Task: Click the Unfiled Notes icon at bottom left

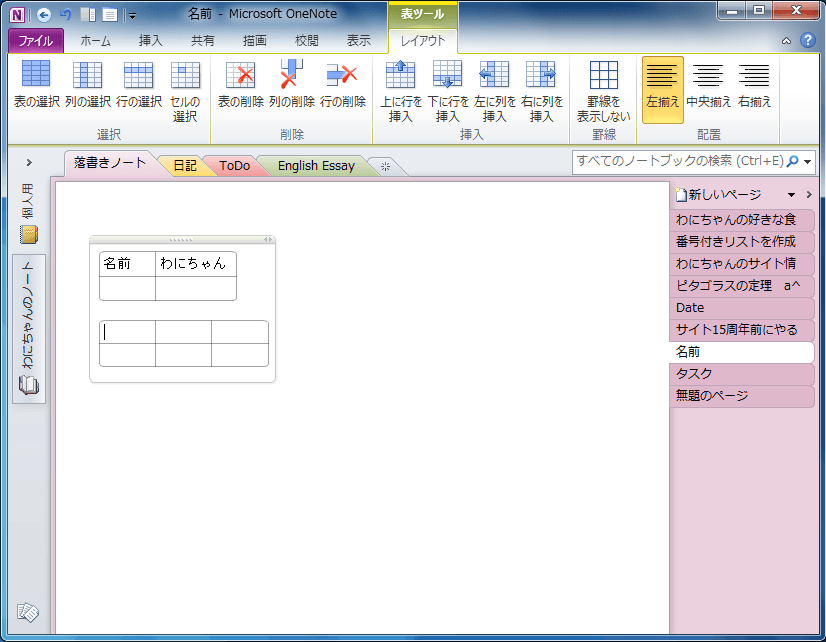Action: [28, 612]
